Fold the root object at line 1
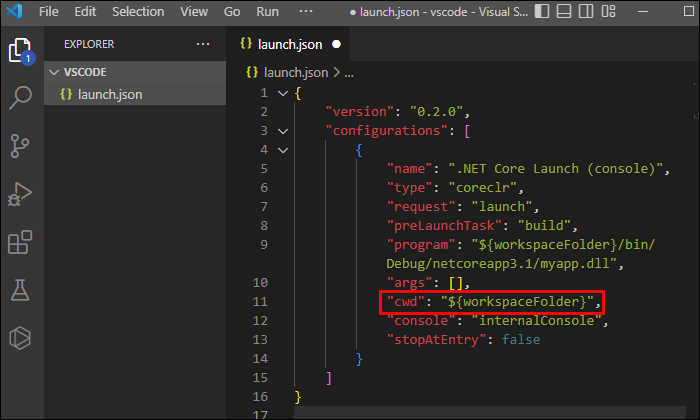The width and height of the screenshot is (700, 420). 282,93
